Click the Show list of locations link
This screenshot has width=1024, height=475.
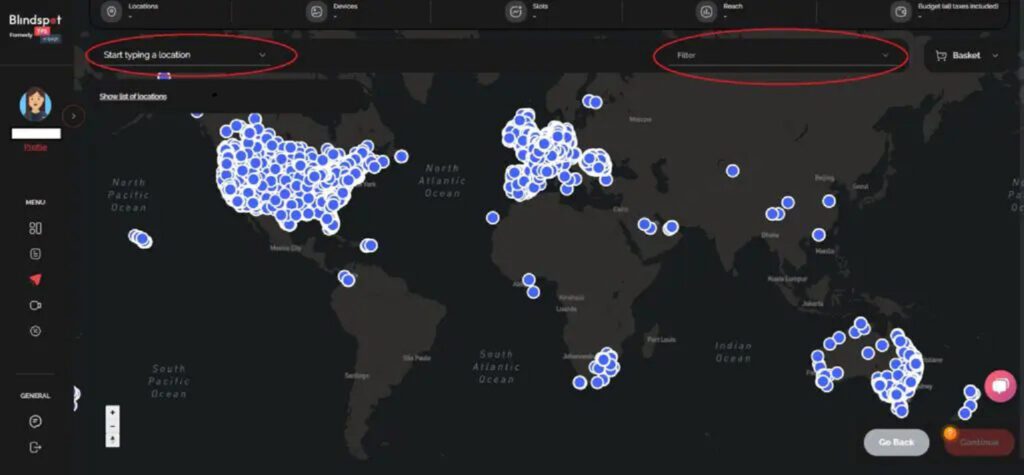(133, 97)
